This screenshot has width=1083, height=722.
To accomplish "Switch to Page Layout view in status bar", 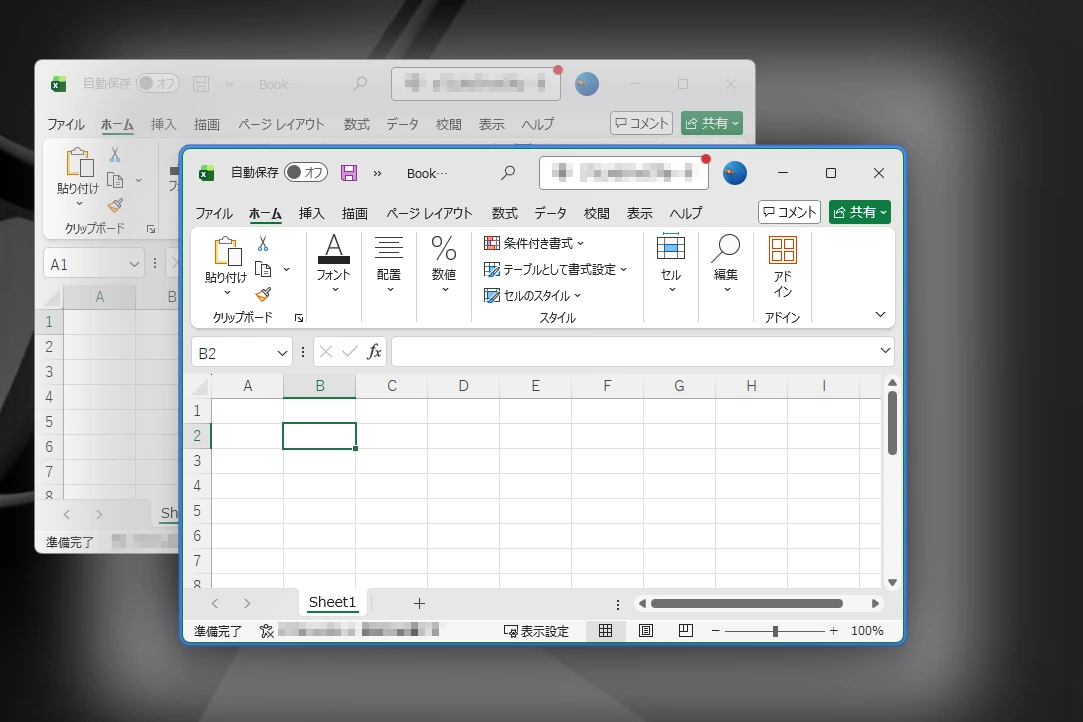I will point(646,630).
